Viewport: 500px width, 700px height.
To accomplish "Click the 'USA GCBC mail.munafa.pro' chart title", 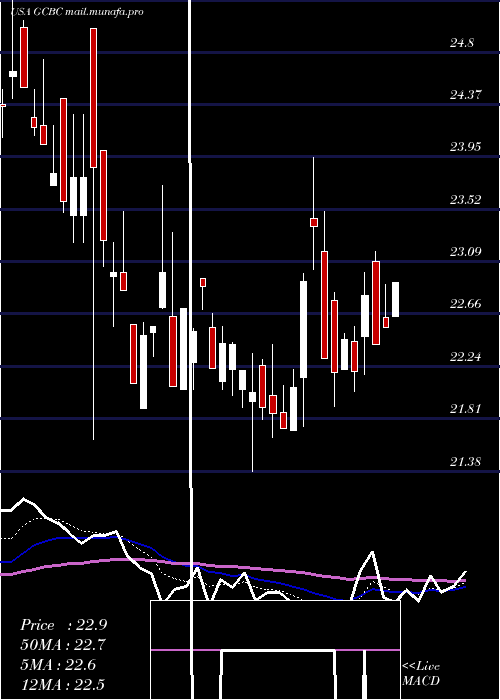I will click(x=78, y=12).
